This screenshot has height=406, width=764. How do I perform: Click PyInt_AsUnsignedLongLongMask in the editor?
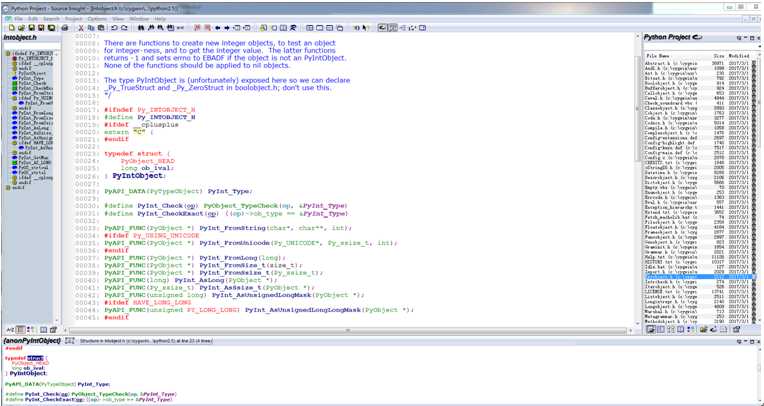tap(303, 309)
